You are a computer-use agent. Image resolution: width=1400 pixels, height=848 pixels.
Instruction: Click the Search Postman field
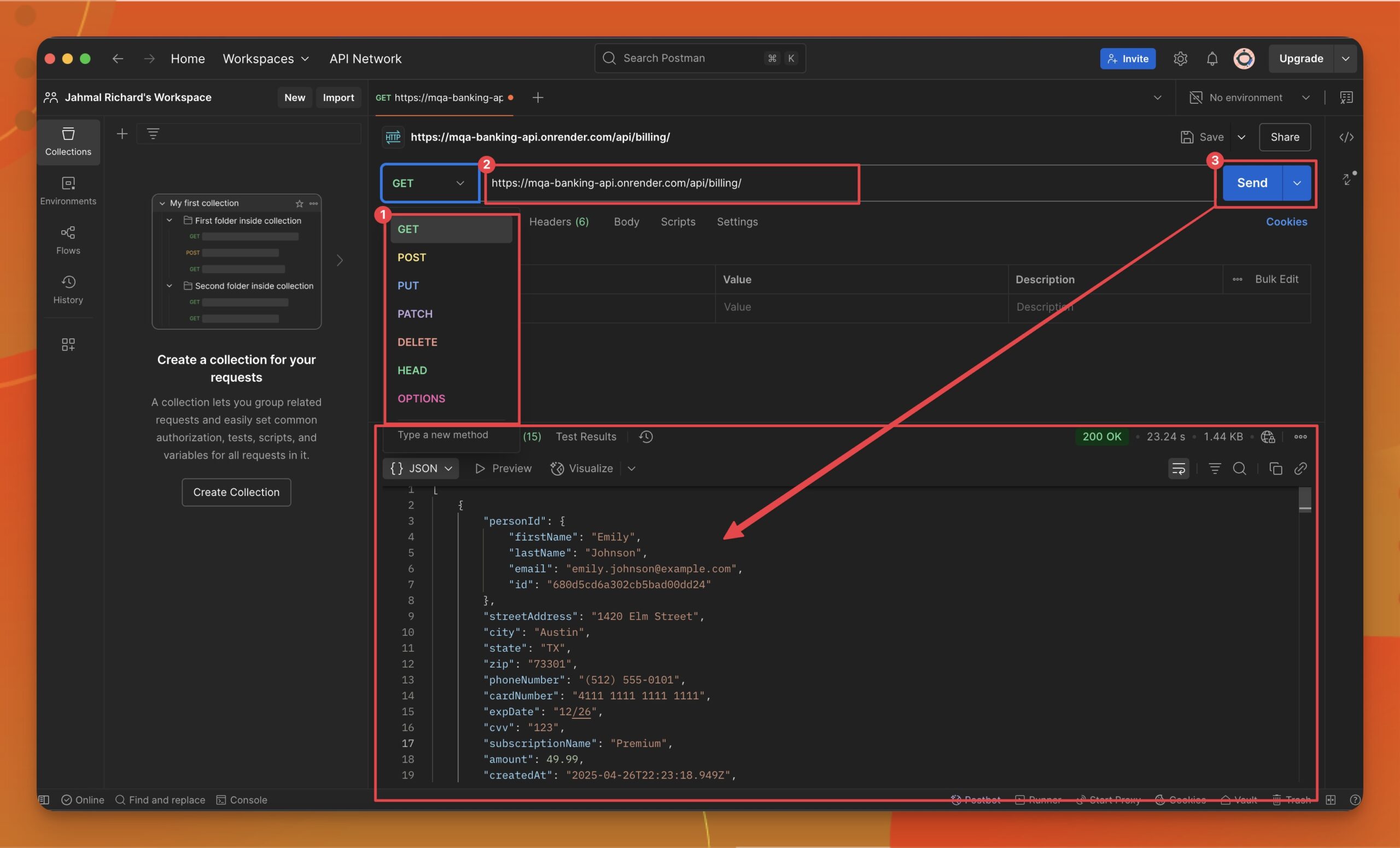(x=699, y=59)
